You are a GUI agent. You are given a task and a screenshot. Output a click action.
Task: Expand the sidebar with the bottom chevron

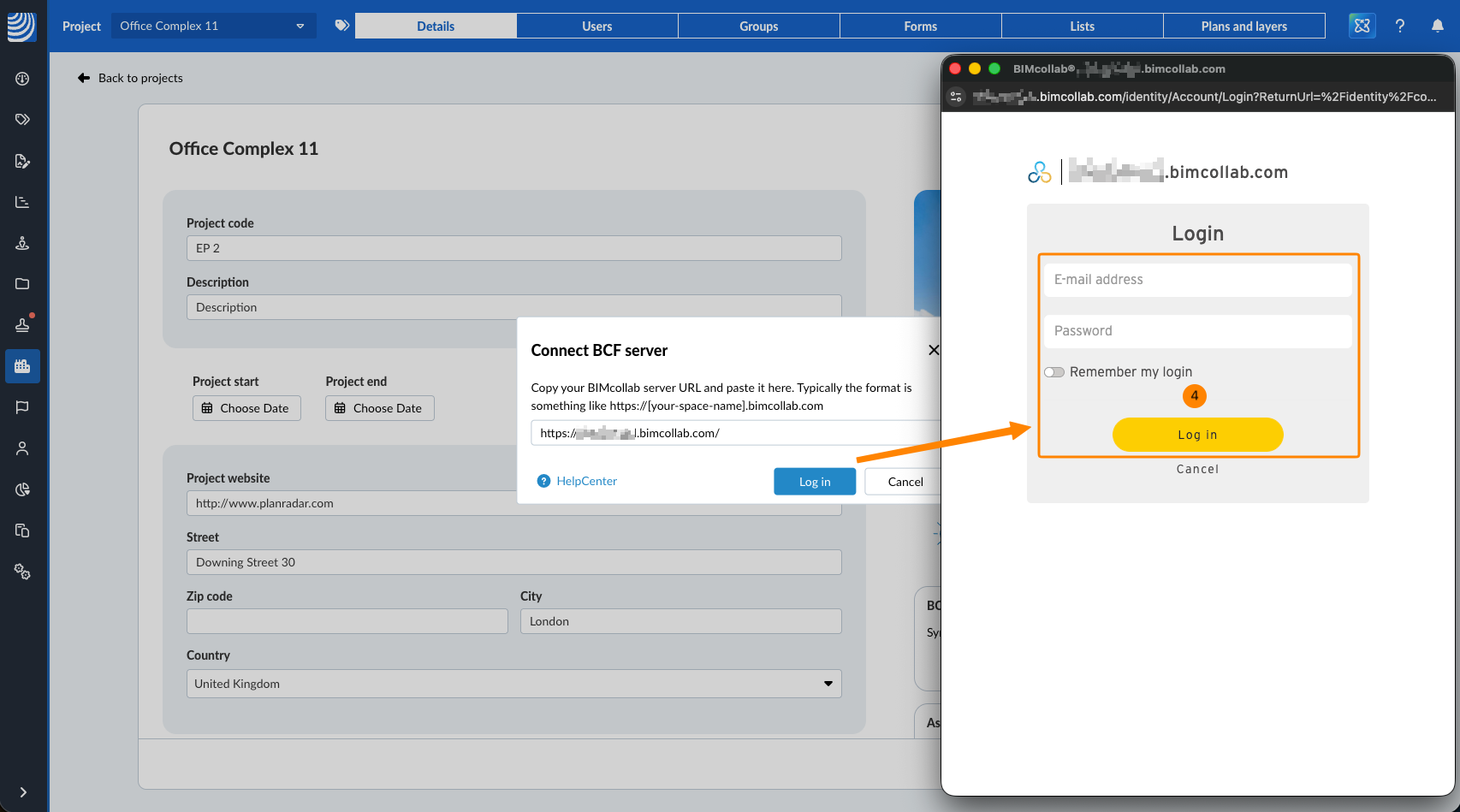23,792
